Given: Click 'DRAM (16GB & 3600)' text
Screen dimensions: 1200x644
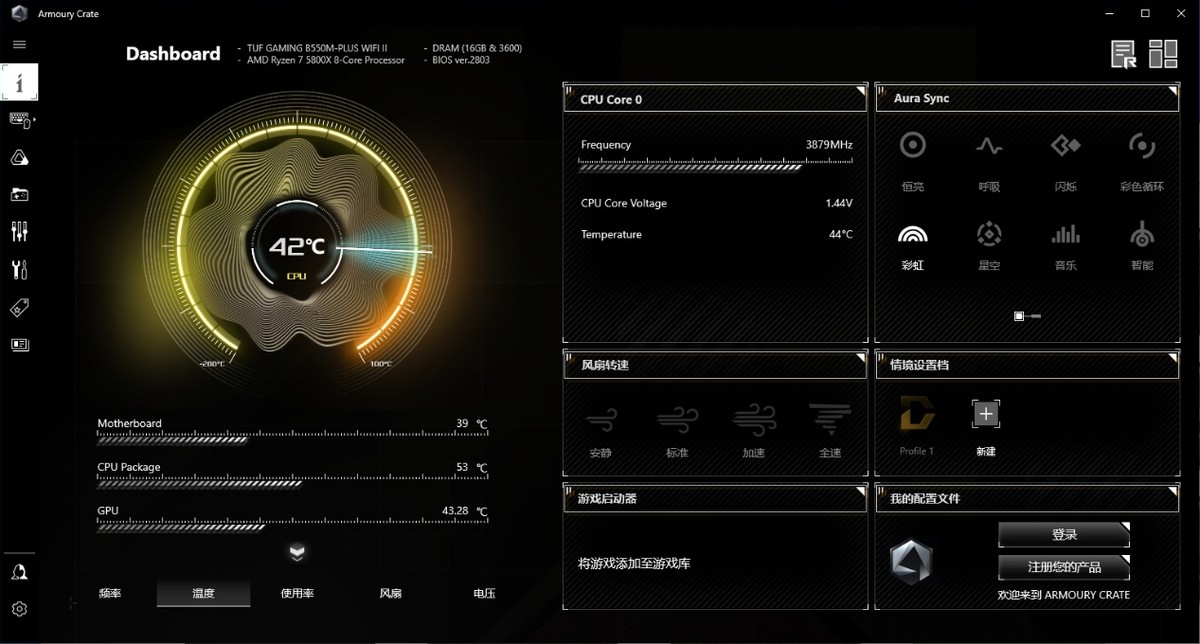Looking at the screenshot, I should point(477,48).
